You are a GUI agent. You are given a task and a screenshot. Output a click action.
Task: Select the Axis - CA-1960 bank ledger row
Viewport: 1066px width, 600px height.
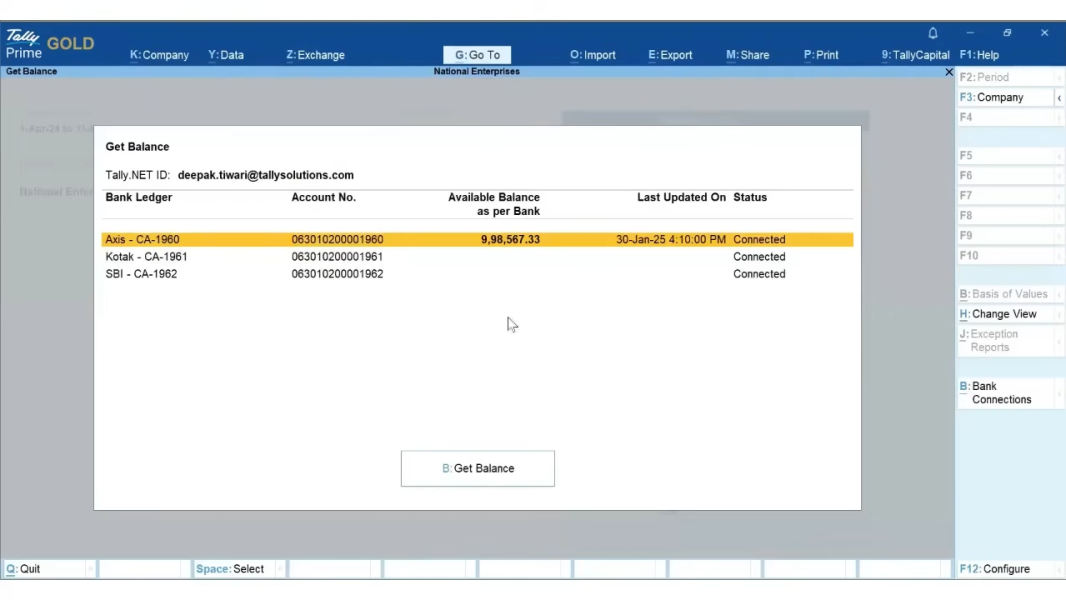tap(477, 239)
